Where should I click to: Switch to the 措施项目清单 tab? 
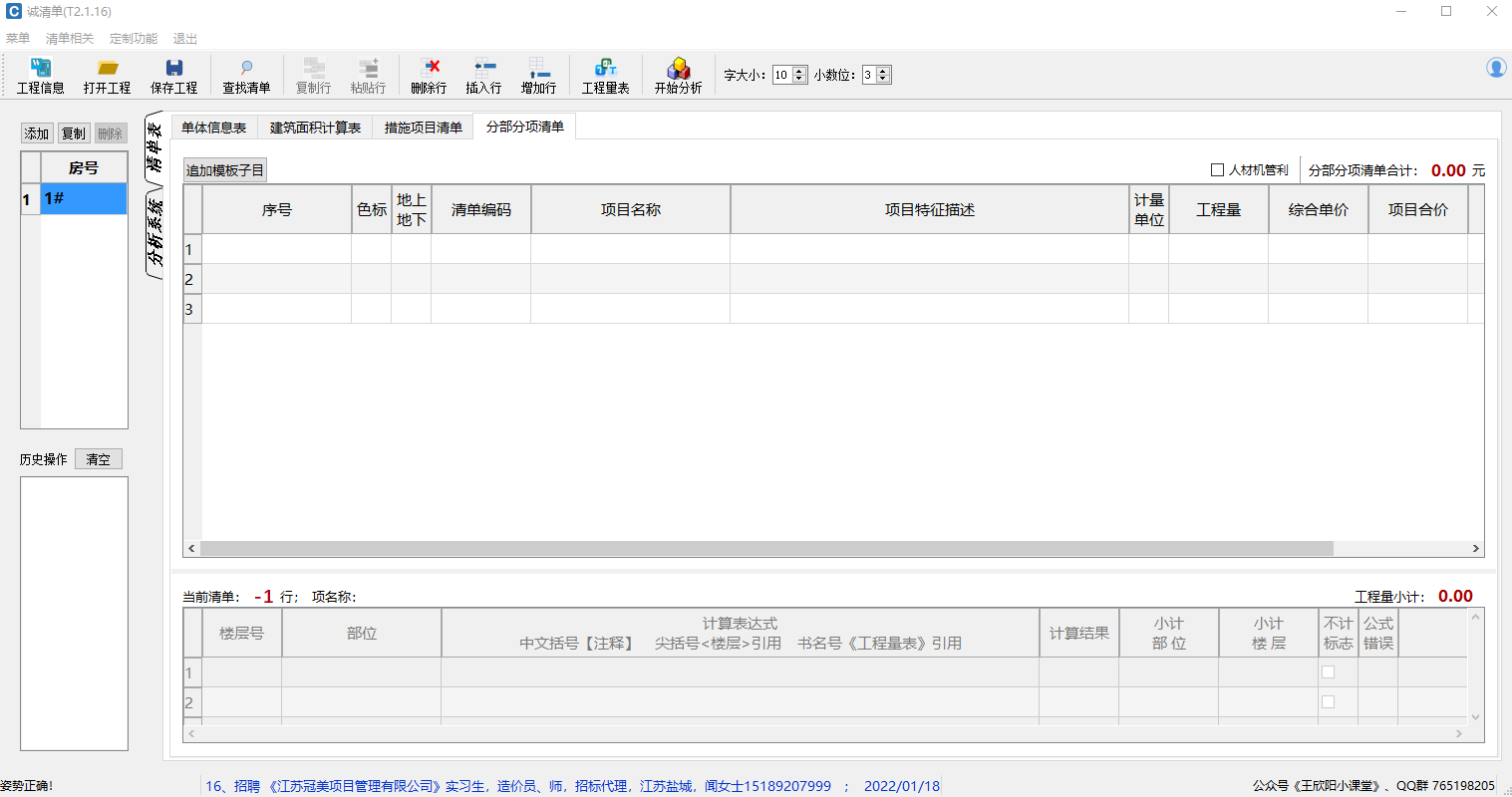pos(424,128)
